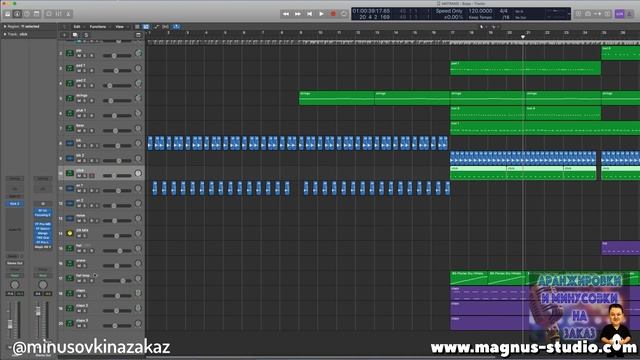
Task: Click the back arrow in the tracks menu bar
Action: click(x=64, y=27)
